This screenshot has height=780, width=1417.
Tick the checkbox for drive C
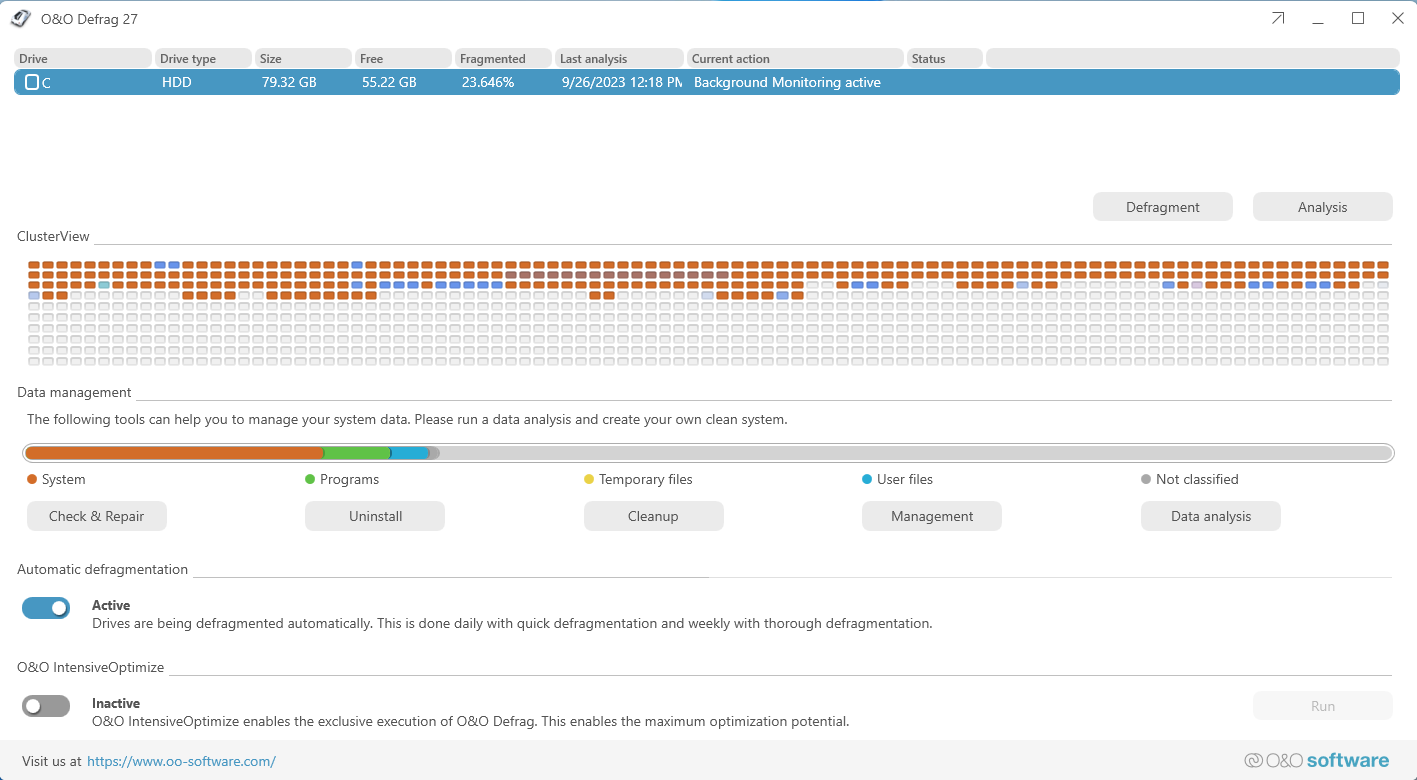coord(32,83)
